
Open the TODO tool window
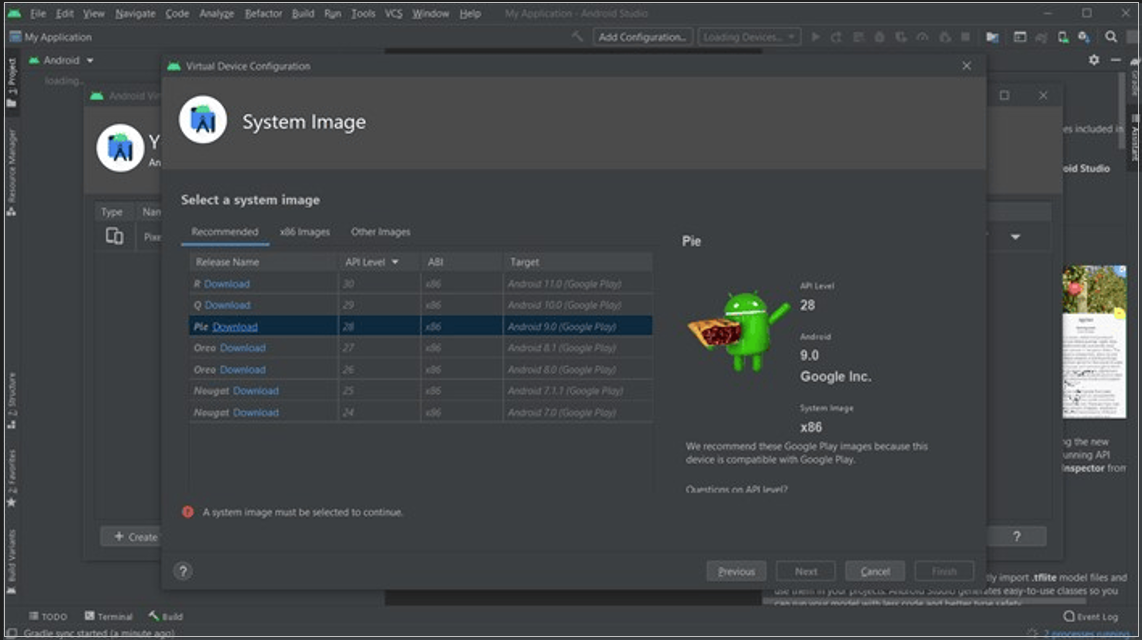point(48,616)
